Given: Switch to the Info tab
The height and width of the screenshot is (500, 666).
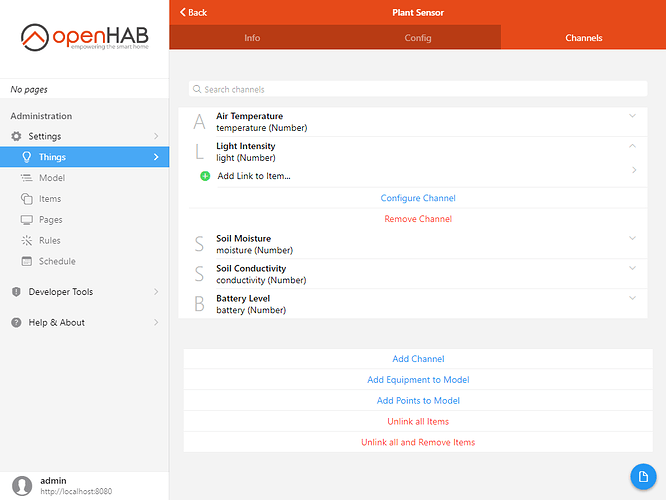Looking at the screenshot, I should click(252, 38).
